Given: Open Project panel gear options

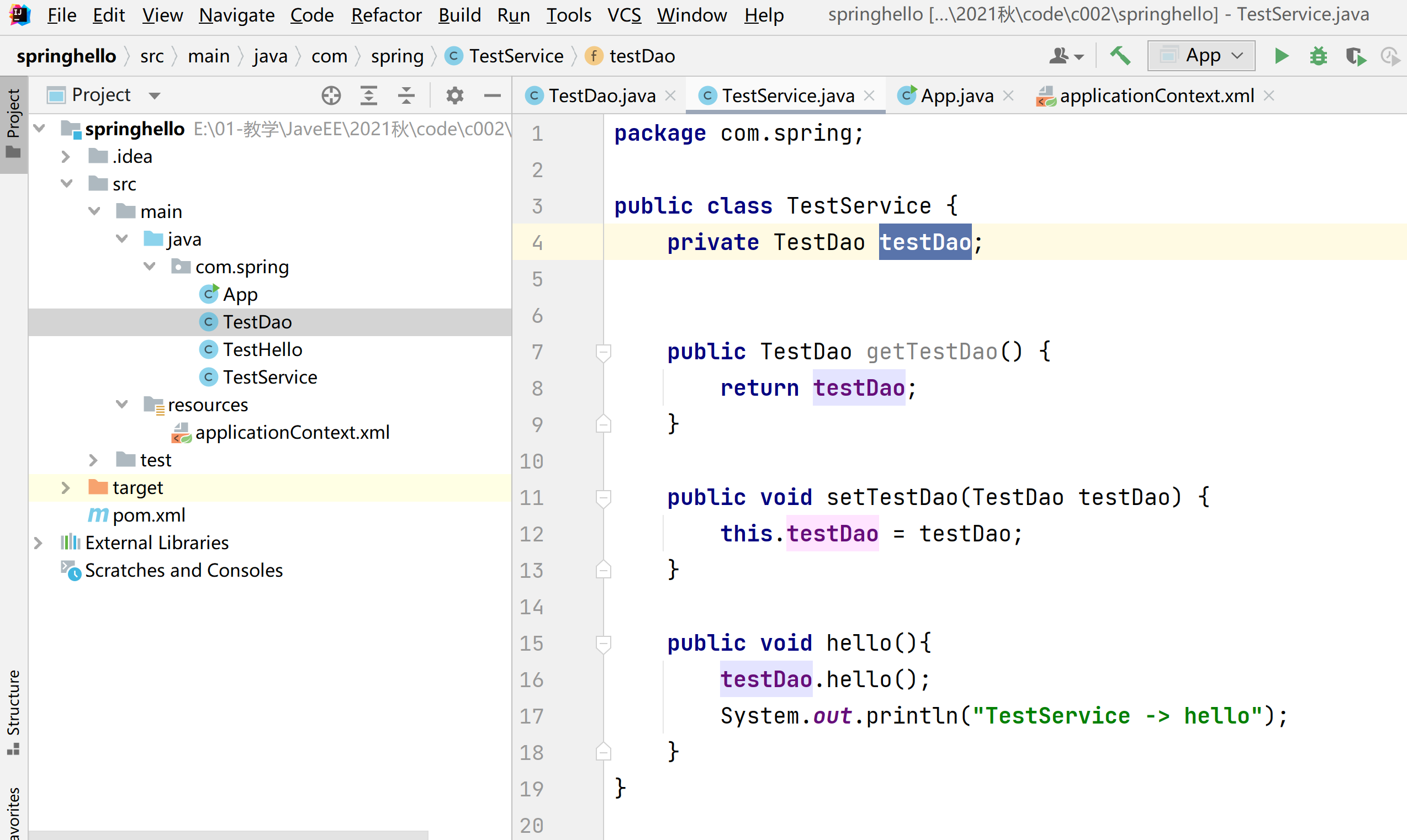Looking at the screenshot, I should point(454,95).
